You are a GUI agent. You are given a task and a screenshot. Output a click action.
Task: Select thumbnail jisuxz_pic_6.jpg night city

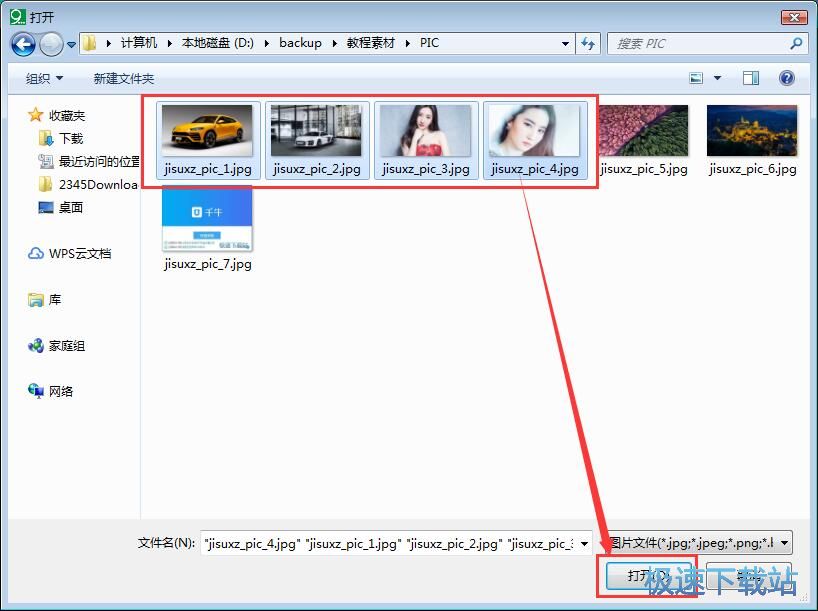(752, 130)
